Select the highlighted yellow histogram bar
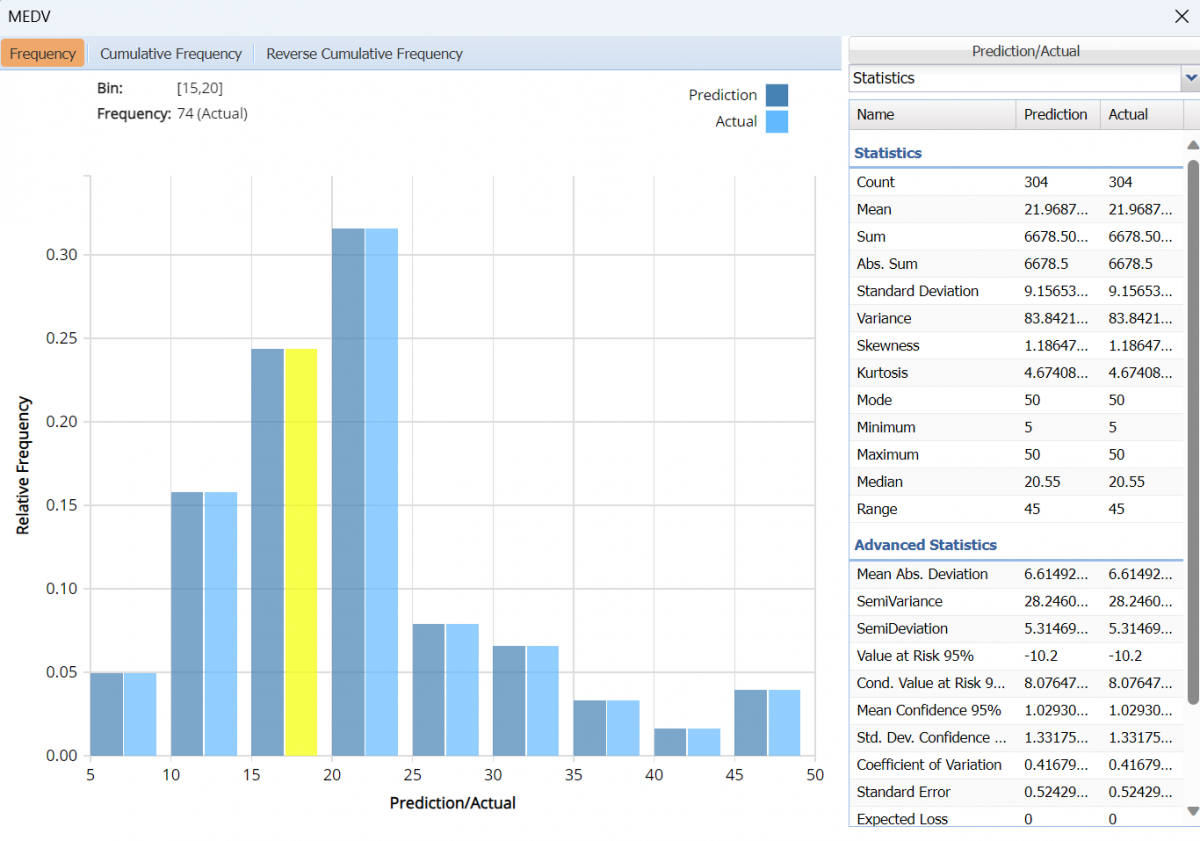 pyautogui.click(x=301, y=552)
